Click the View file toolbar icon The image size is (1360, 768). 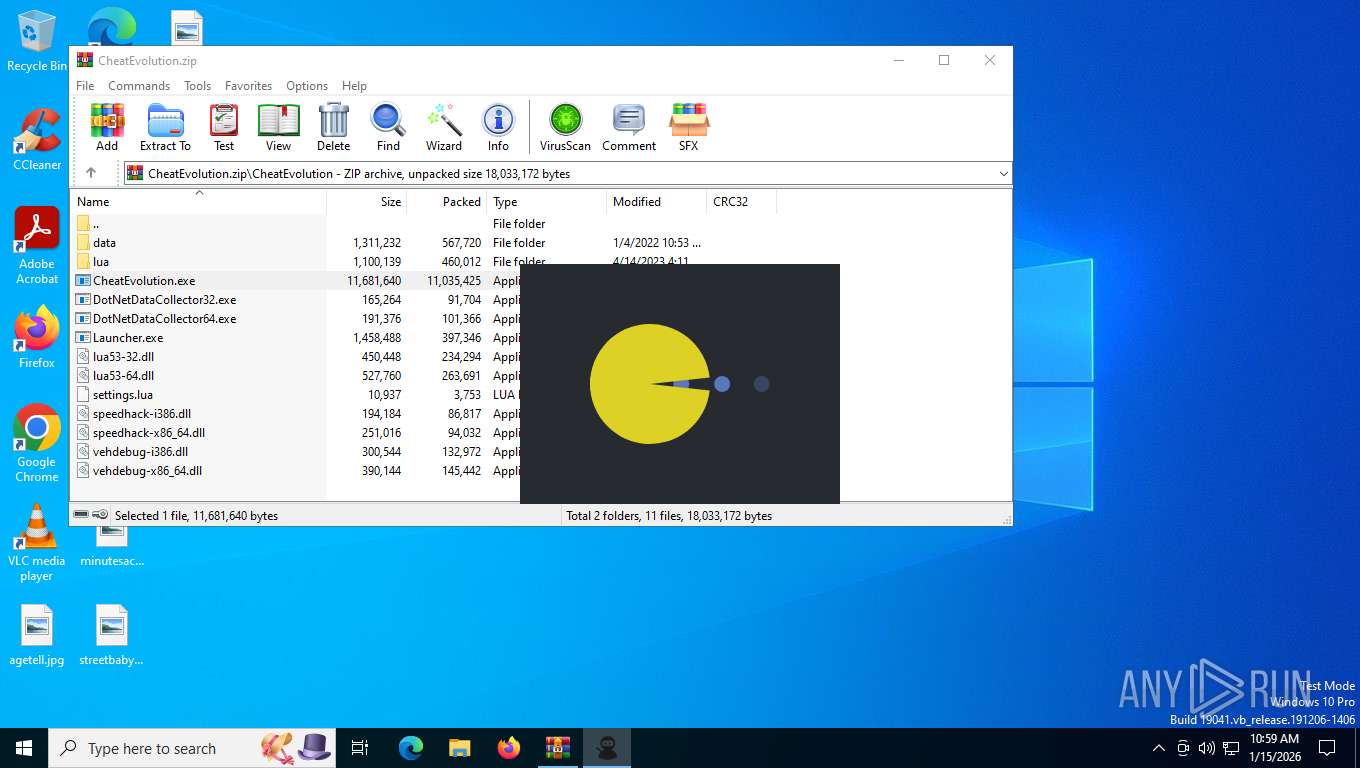tap(278, 127)
